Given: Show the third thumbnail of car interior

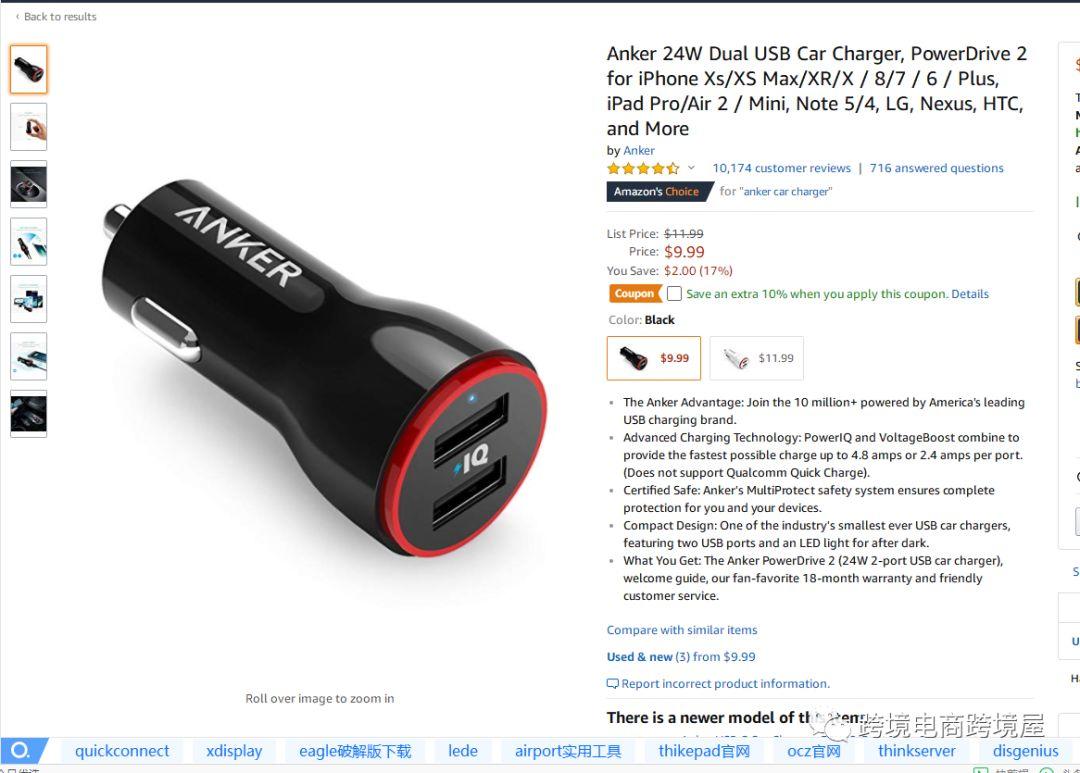Looking at the screenshot, I should pos(28,184).
